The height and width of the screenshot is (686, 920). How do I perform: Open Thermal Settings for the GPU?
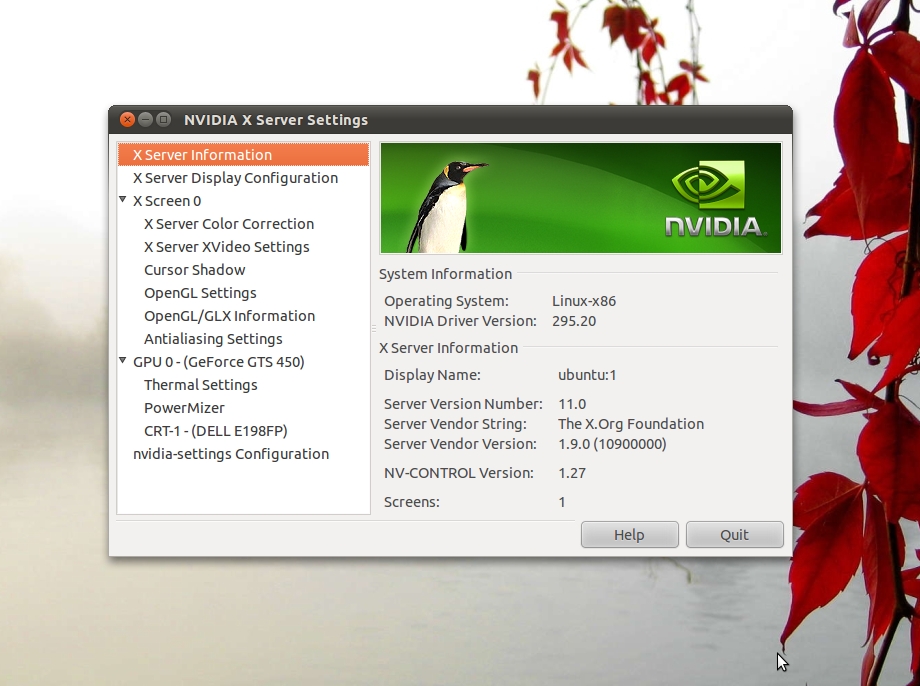tap(200, 384)
